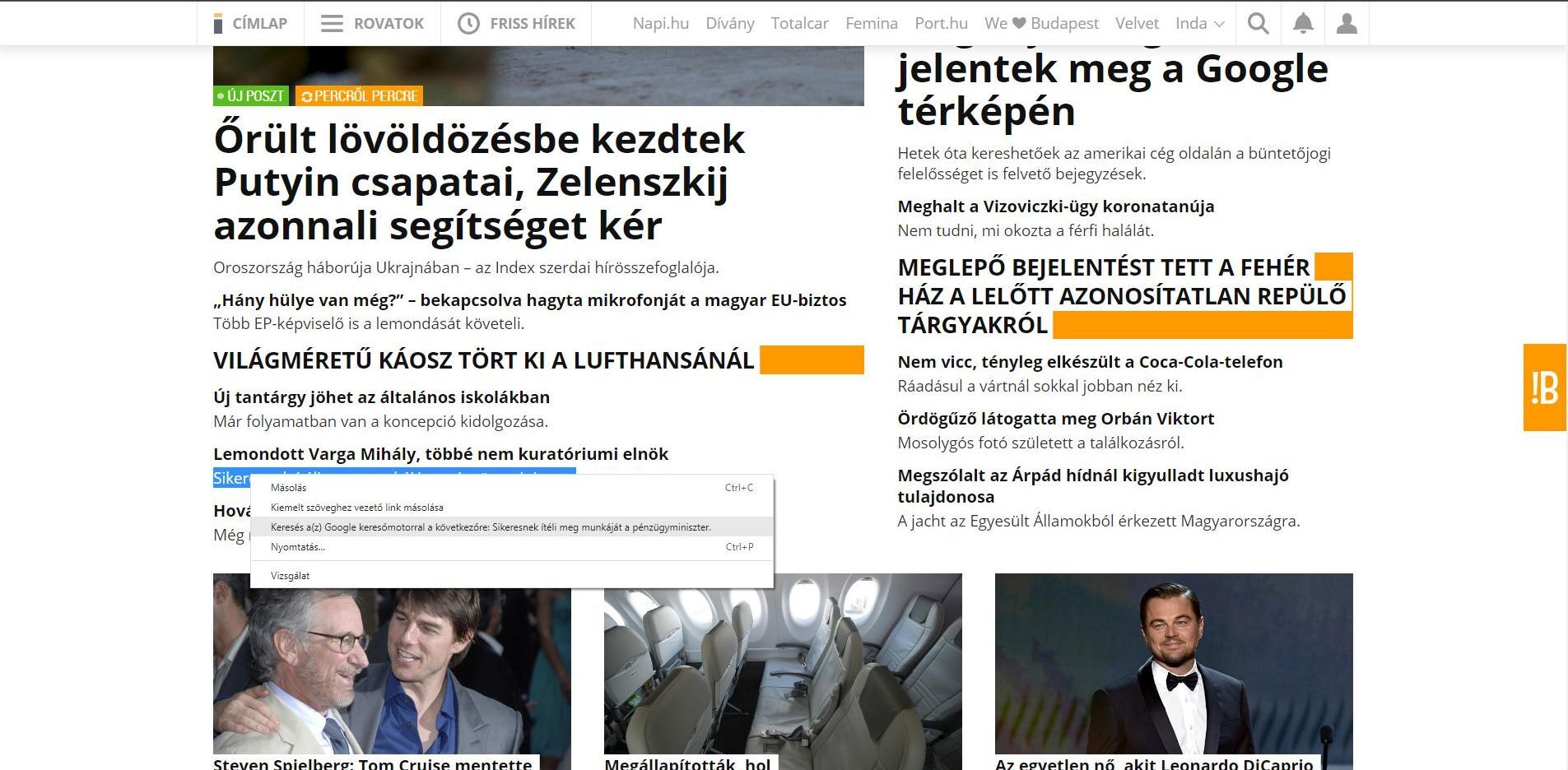This screenshot has height=770, width=1568.
Task: Choose Másolás in the context menu
Action: tap(512, 488)
